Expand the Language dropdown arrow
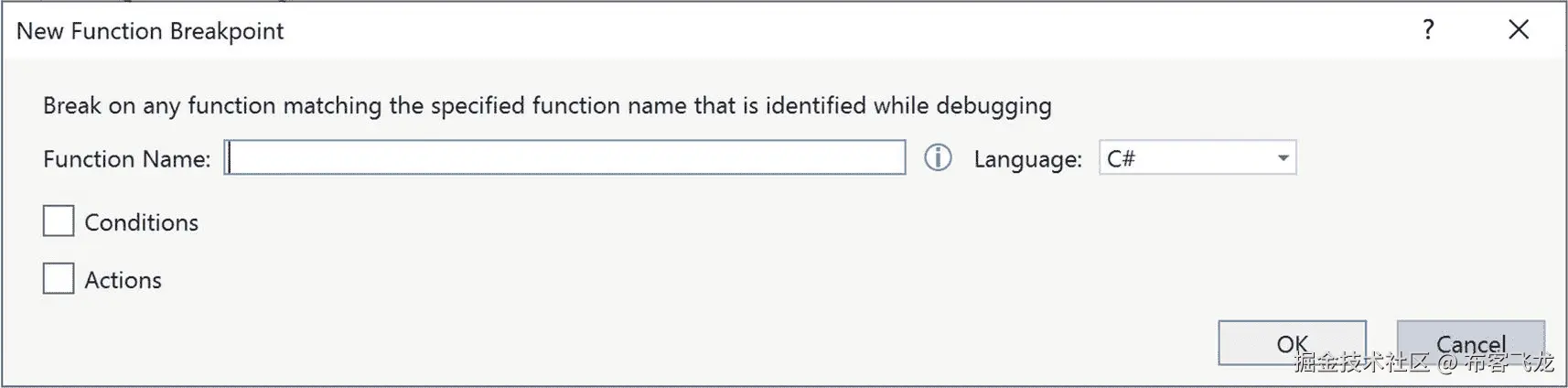The height and width of the screenshot is (388, 1568). click(x=1283, y=158)
